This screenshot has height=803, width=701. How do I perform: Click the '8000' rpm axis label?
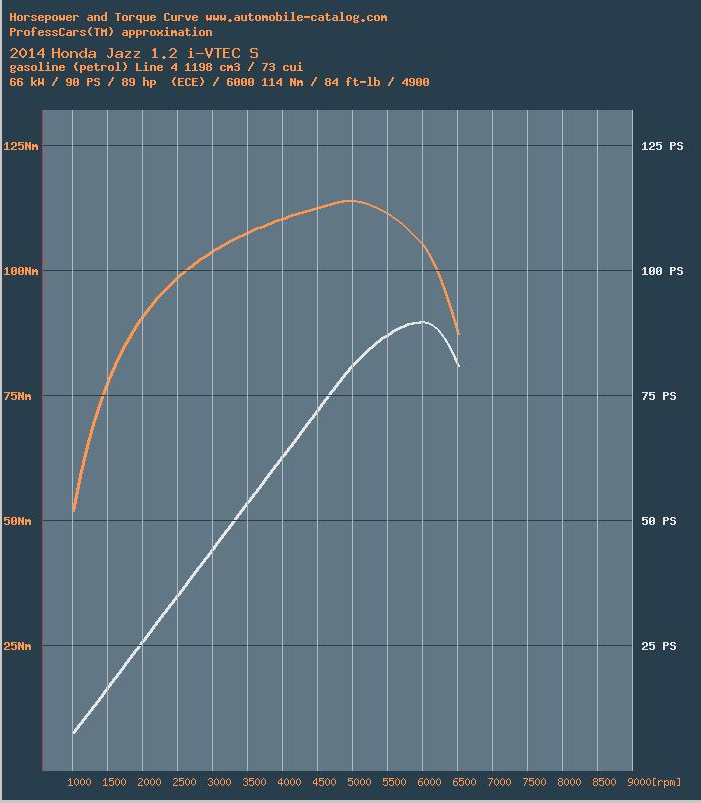coord(569,782)
